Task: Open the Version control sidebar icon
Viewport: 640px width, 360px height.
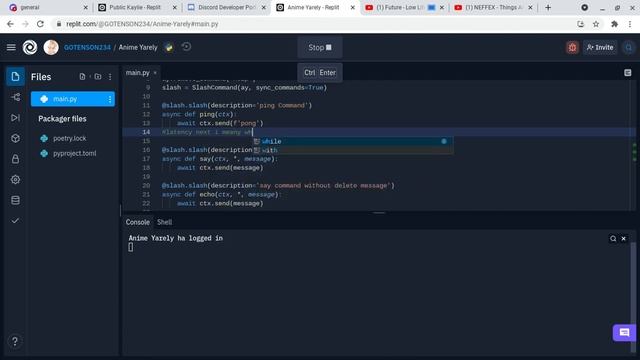Action: tap(15, 97)
